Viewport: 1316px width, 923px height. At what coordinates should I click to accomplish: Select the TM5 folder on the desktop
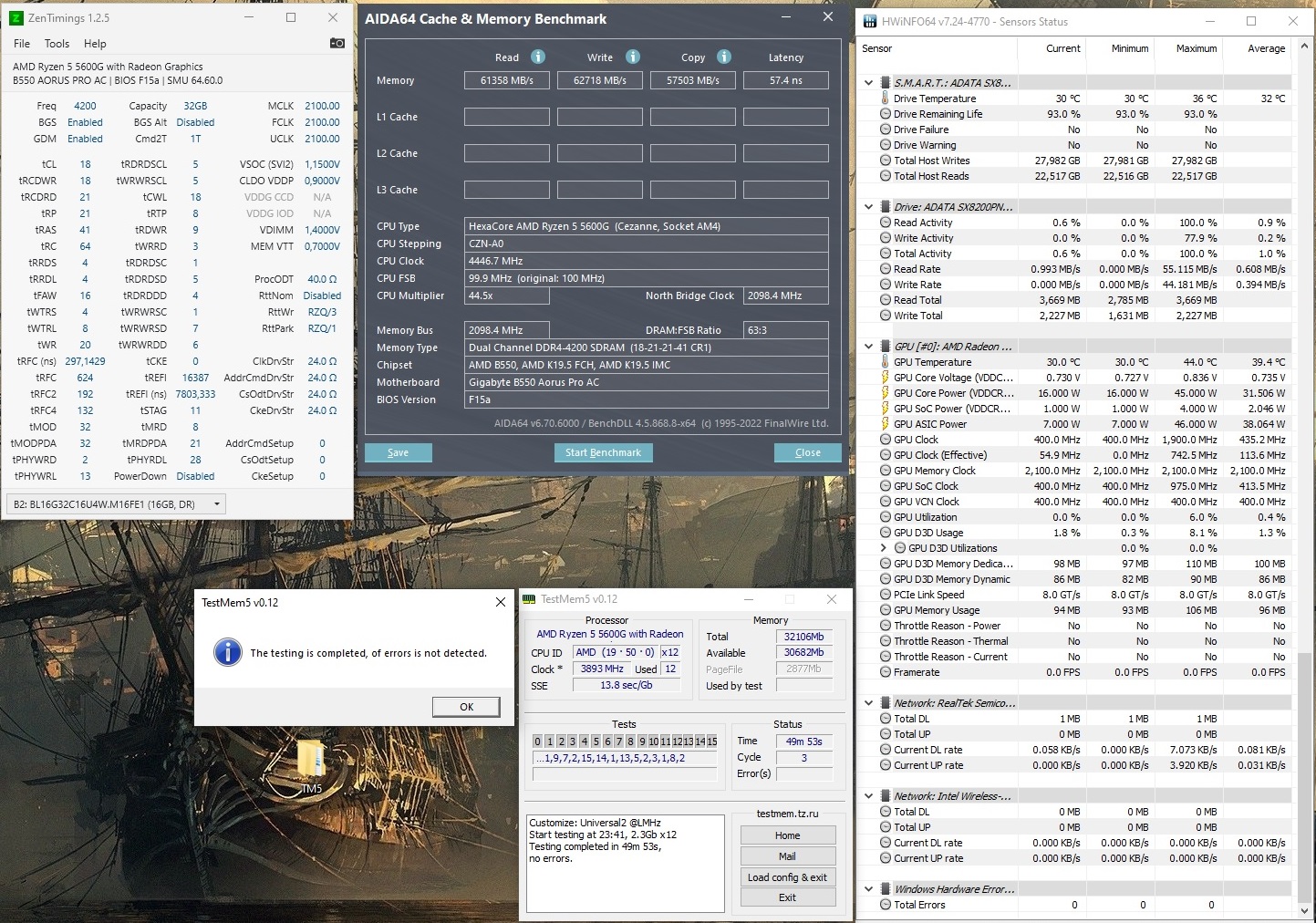(311, 764)
